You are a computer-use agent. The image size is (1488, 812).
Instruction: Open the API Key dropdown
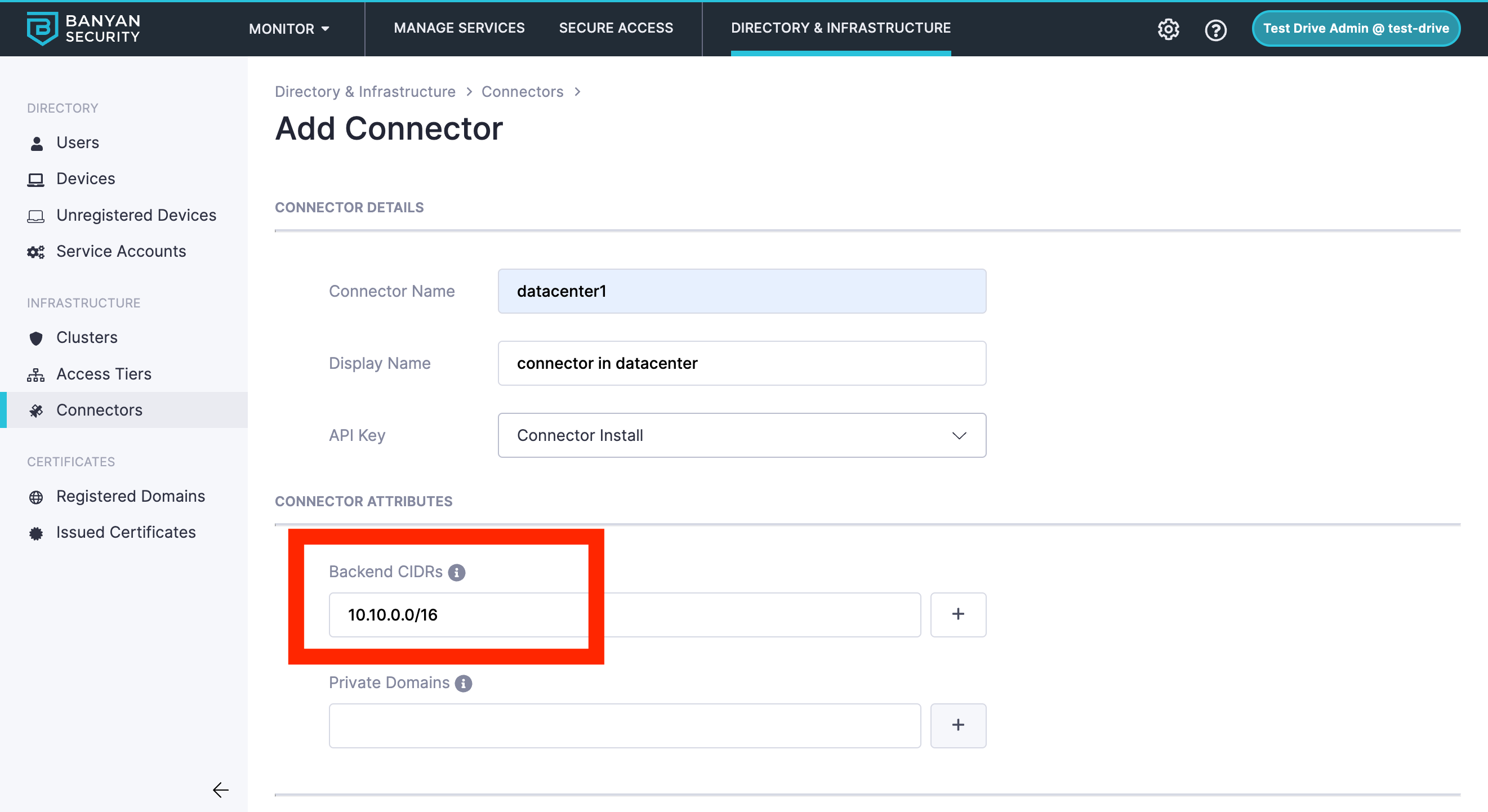(742, 435)
